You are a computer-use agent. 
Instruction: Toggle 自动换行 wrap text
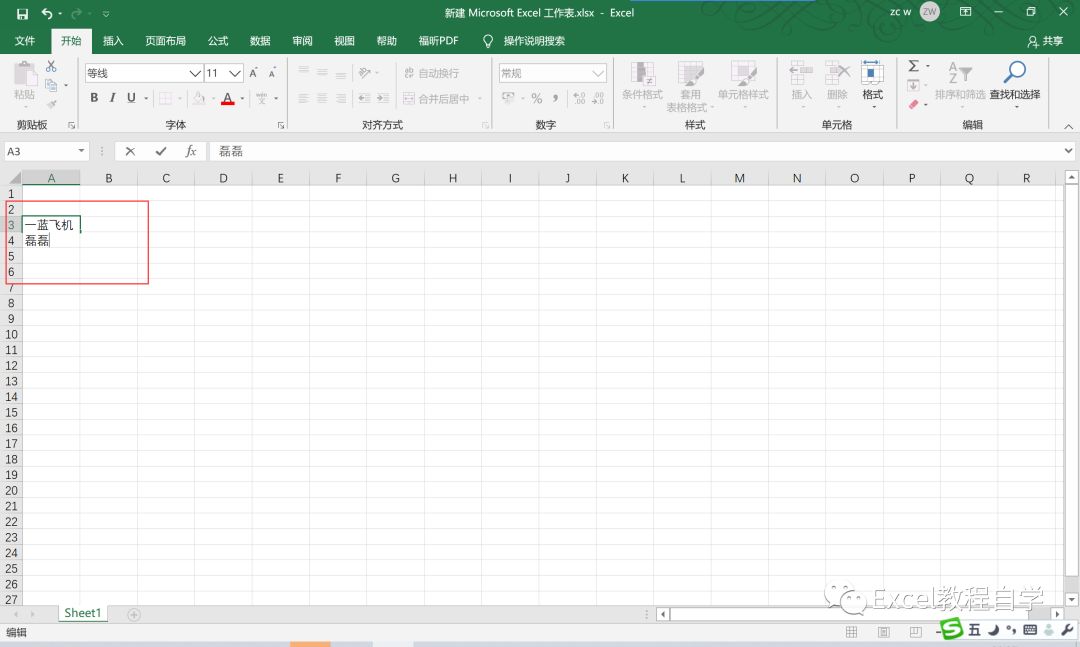point(432,73)
